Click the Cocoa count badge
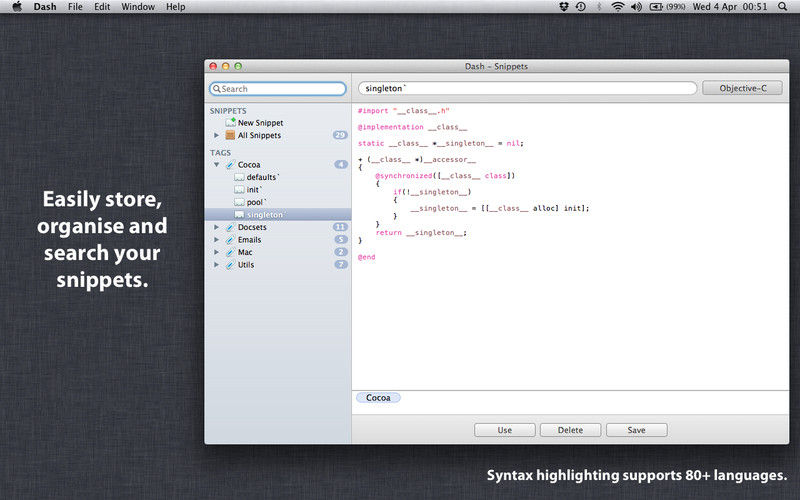Screen dimensions: 800x500 pyautogui.click(x=341, y=164)
